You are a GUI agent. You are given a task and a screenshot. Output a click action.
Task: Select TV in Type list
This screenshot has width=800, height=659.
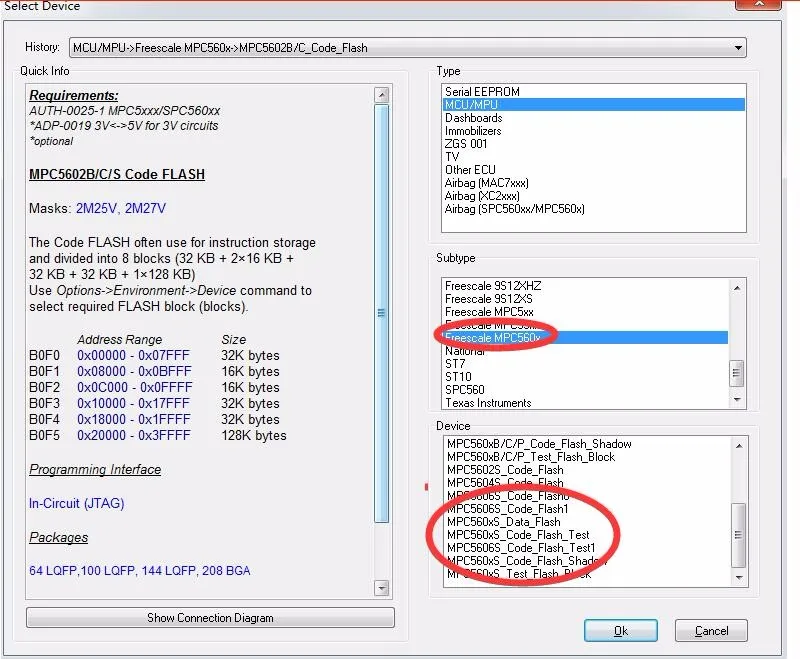click(x=593, y=157)
